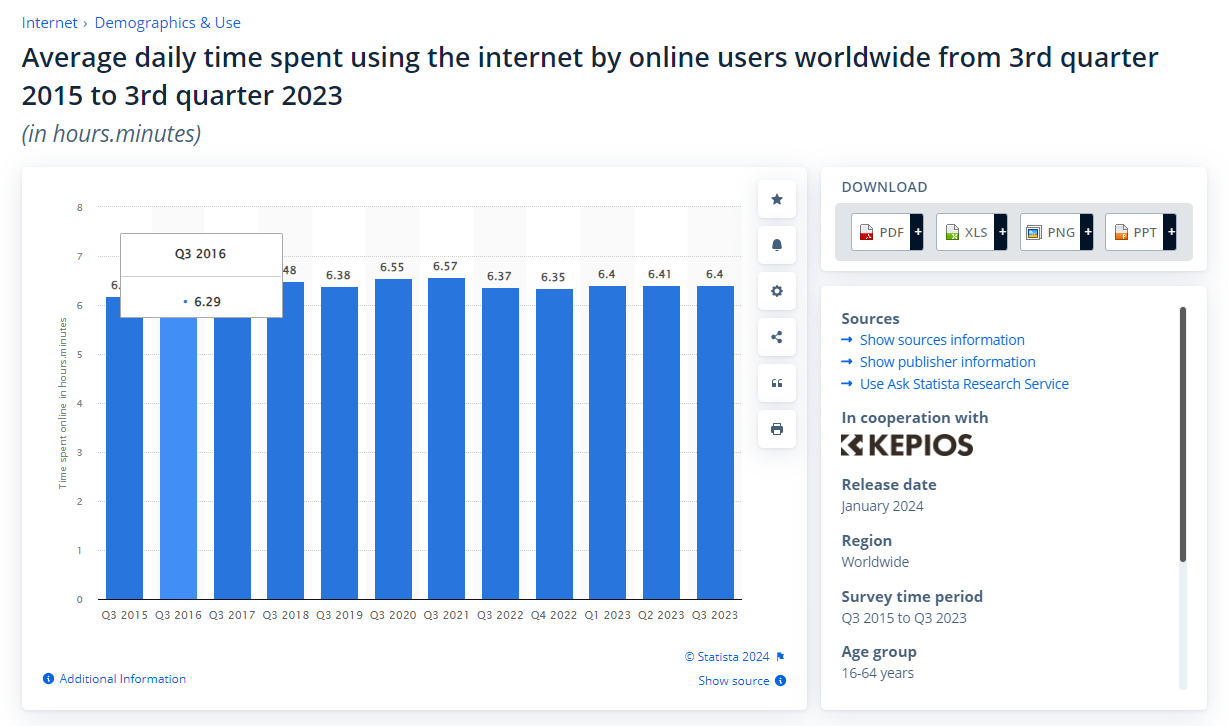Open Use Ask Statista Research Service

964,384
